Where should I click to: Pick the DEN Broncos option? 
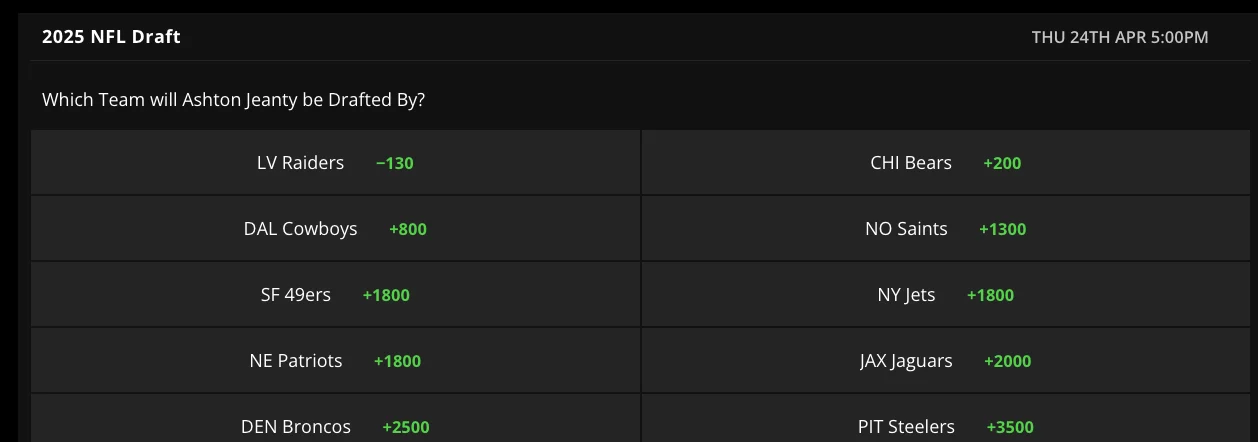335,426
